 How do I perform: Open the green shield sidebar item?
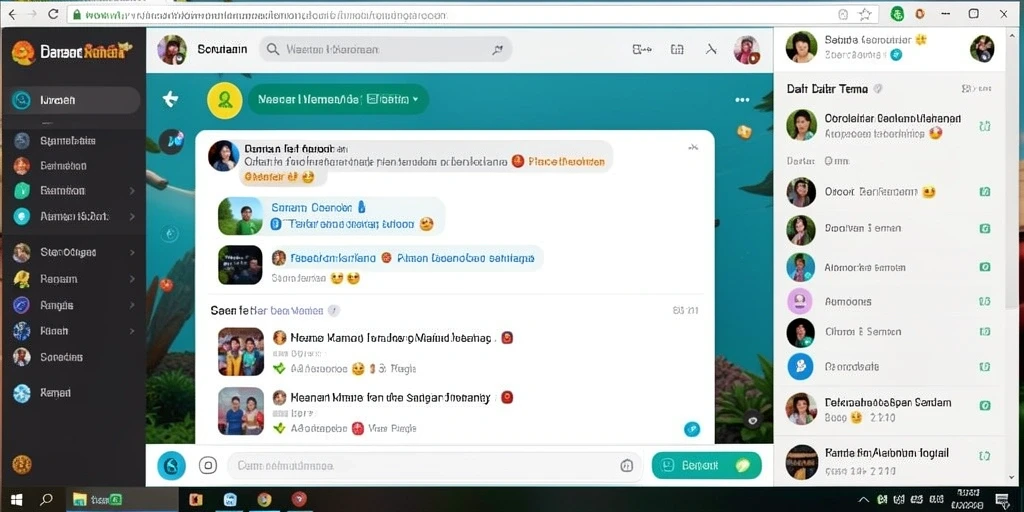pos(73,191)
